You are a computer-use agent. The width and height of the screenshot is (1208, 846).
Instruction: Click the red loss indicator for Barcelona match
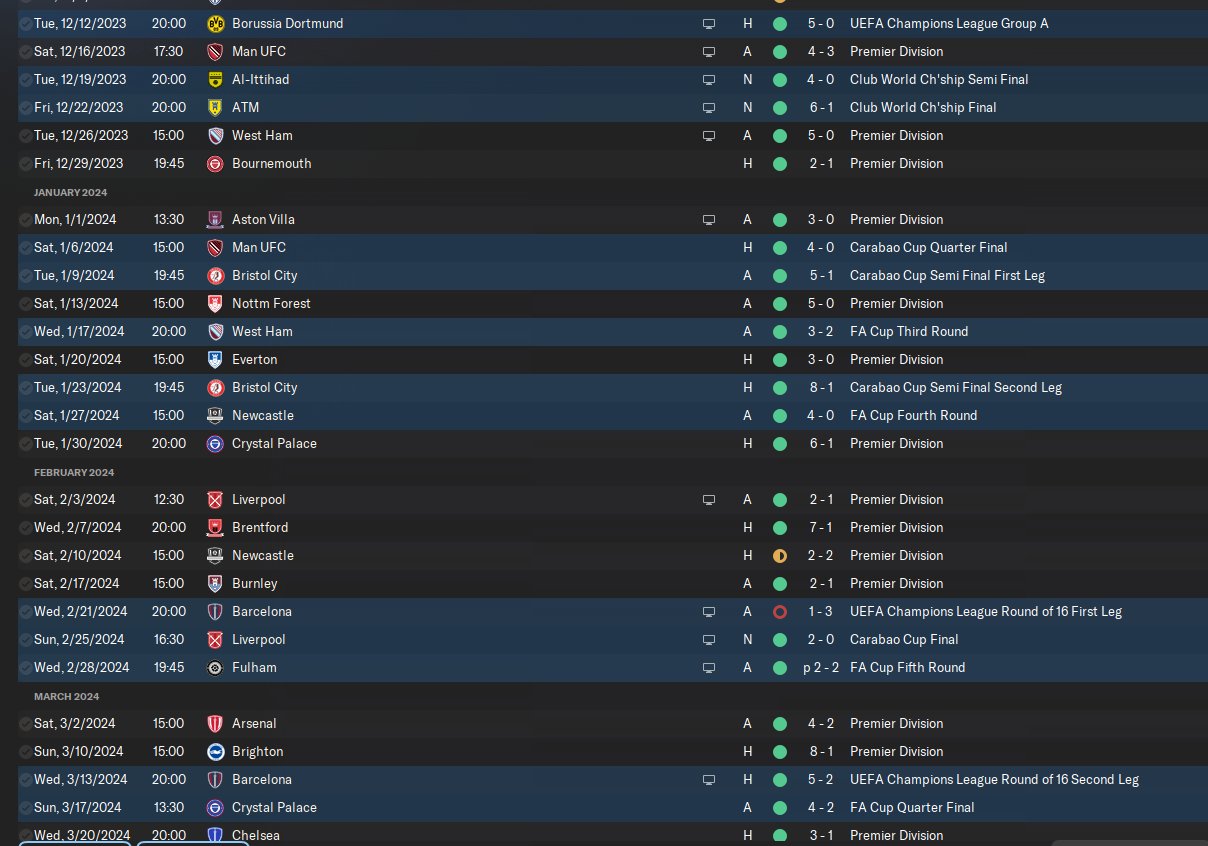(x=780, y=611)
